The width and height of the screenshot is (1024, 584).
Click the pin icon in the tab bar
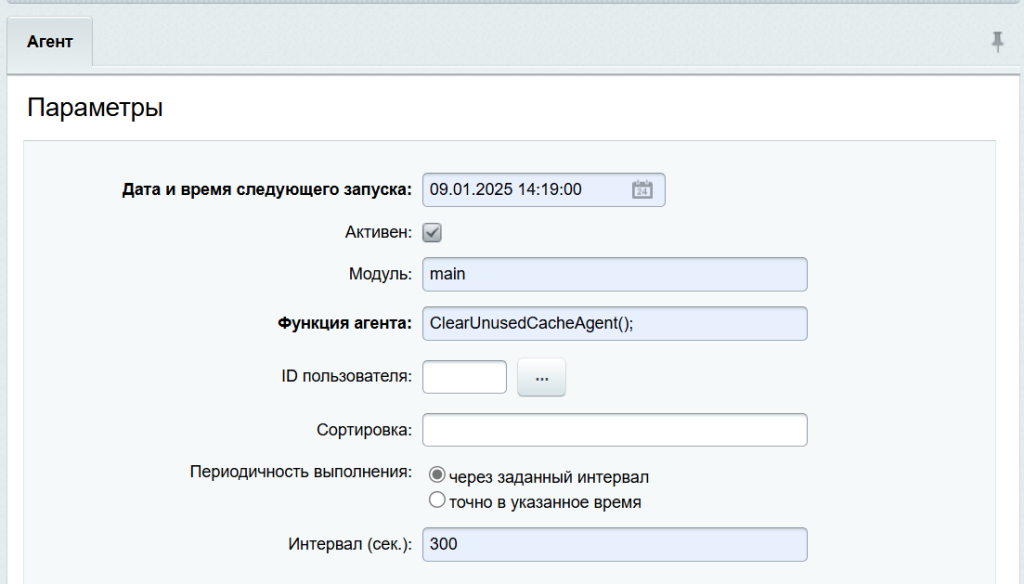[997, 42]
